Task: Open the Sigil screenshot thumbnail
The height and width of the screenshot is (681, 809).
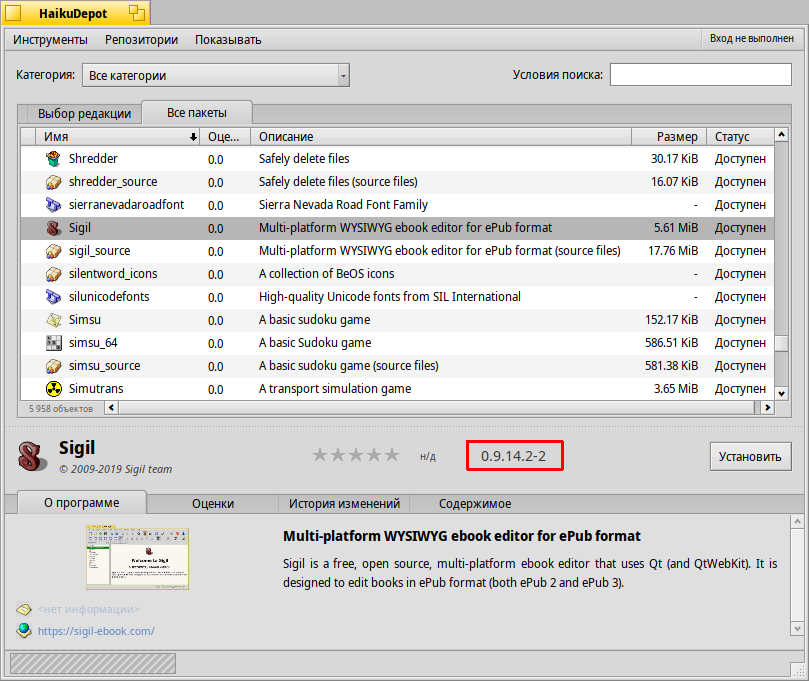Action: 137,558
